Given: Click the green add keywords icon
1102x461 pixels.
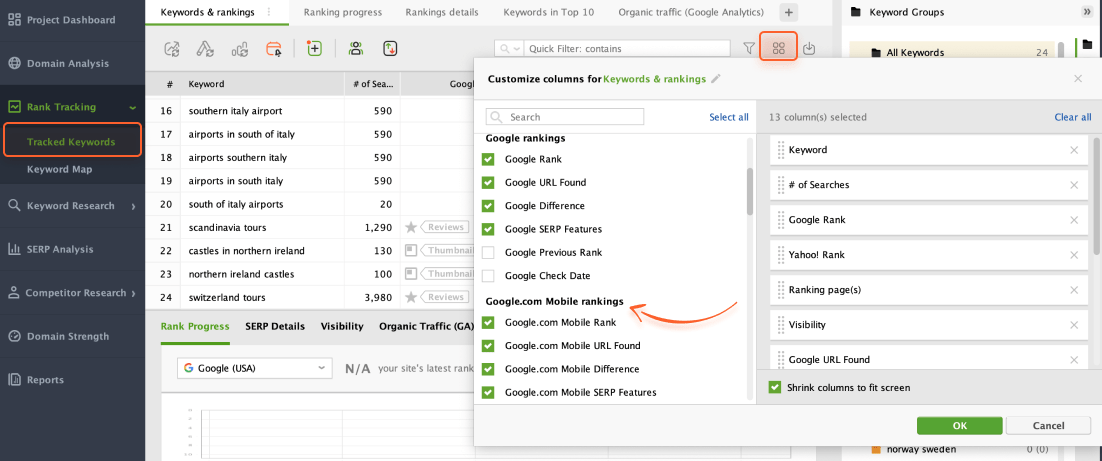Looking at the screenshot, I should [314, 48].
